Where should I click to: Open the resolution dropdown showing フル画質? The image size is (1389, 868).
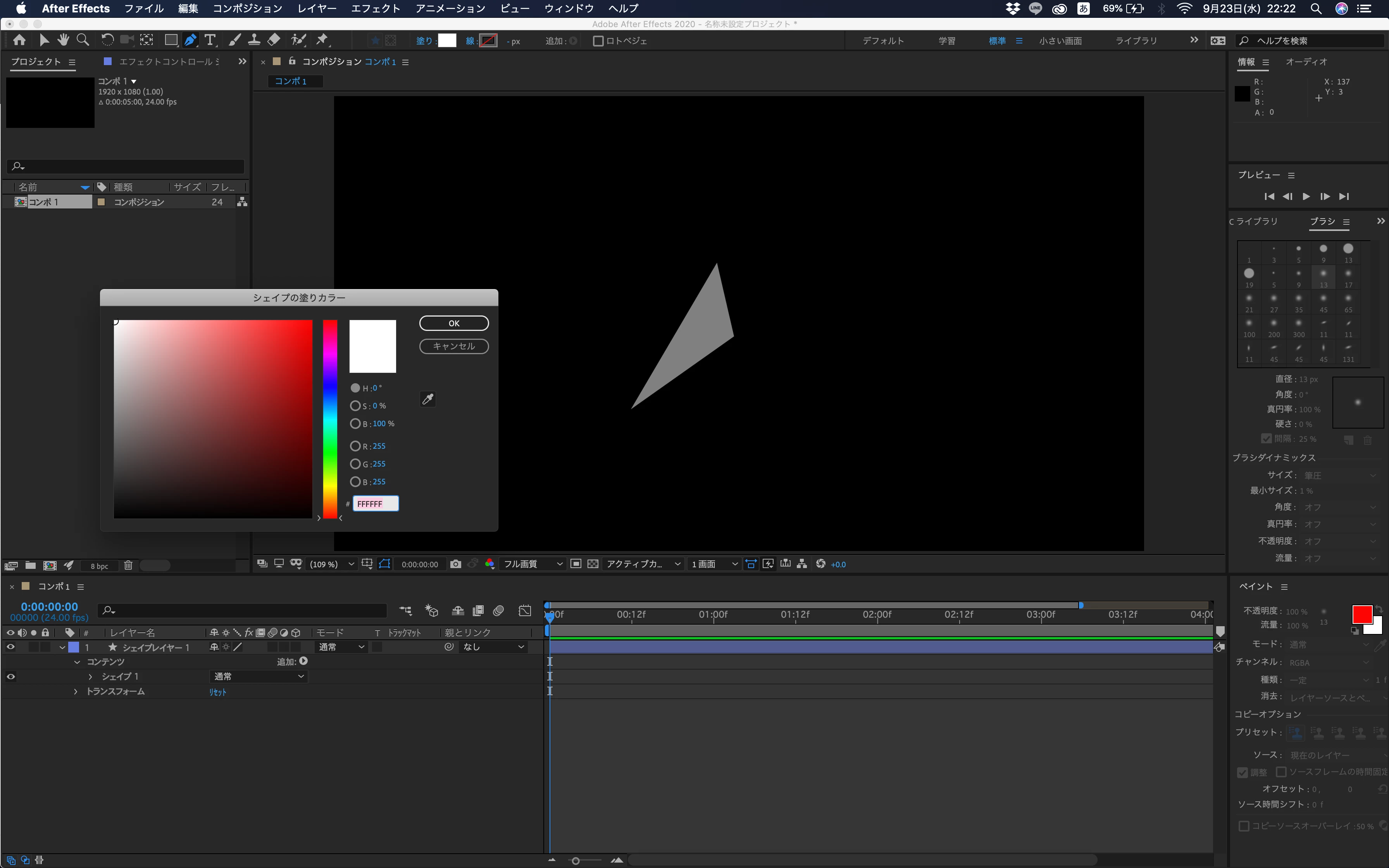pyautogui.click(x=532, y=564)
